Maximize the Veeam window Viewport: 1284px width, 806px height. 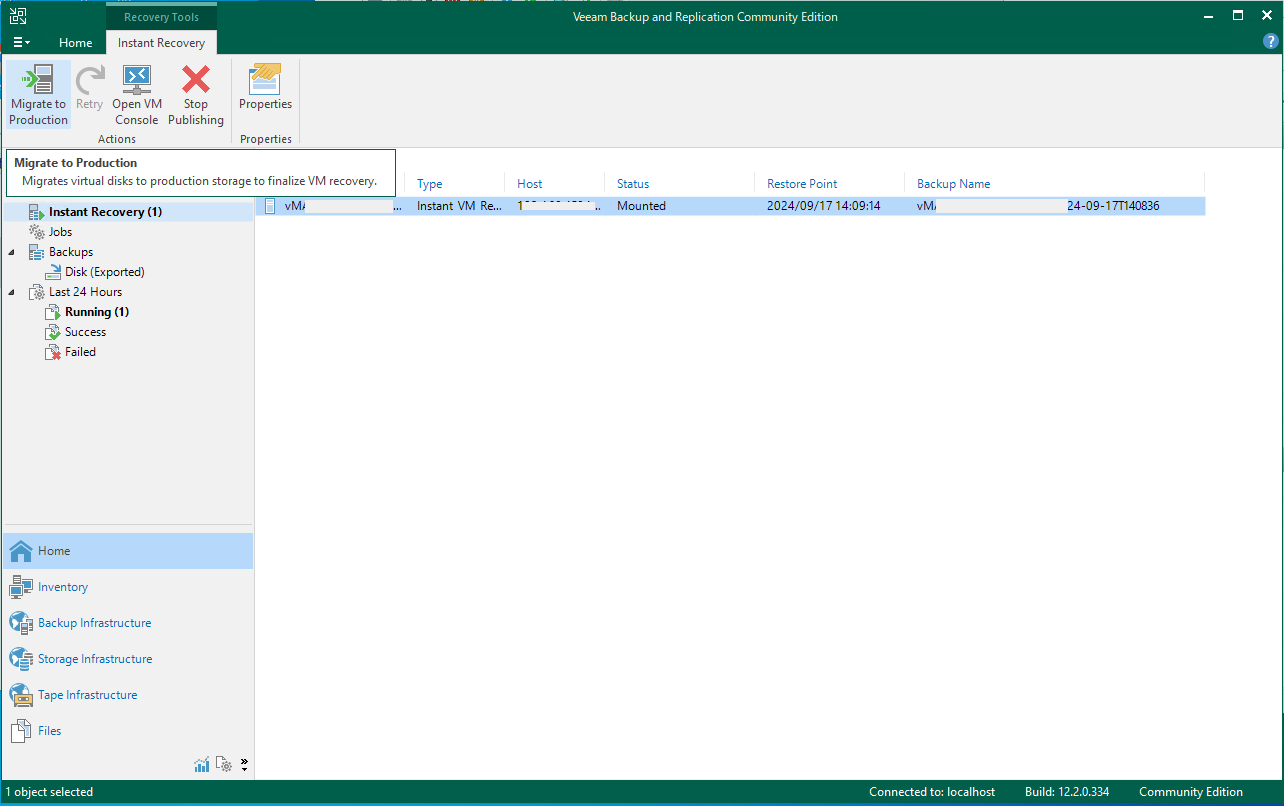[1238, 16]
